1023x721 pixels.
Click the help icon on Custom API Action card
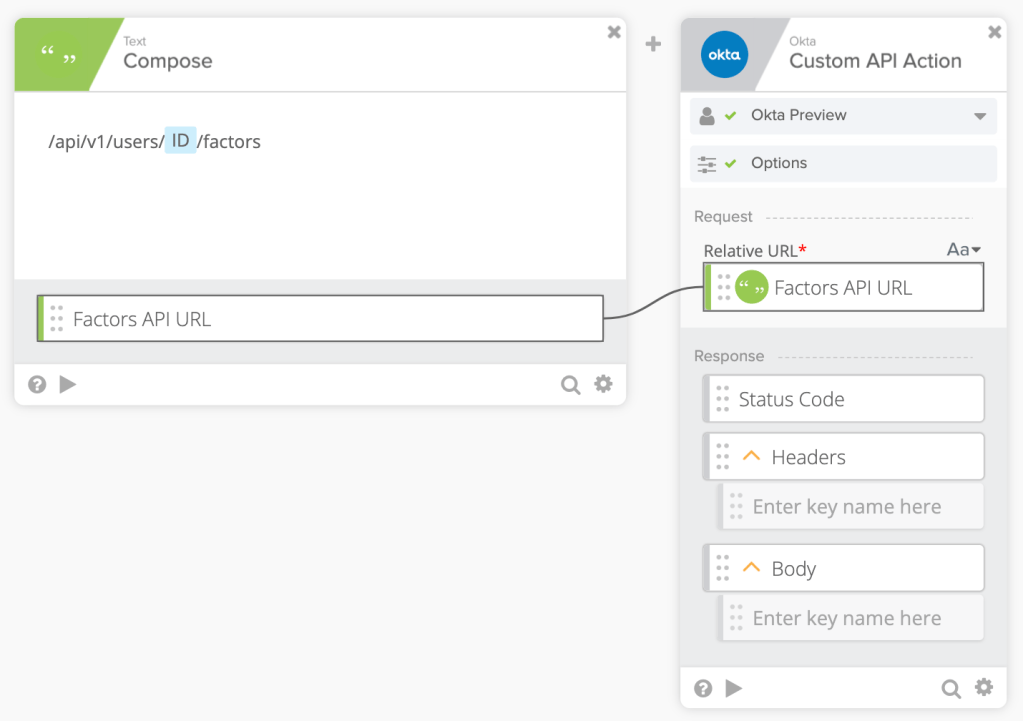pos(703,688)
